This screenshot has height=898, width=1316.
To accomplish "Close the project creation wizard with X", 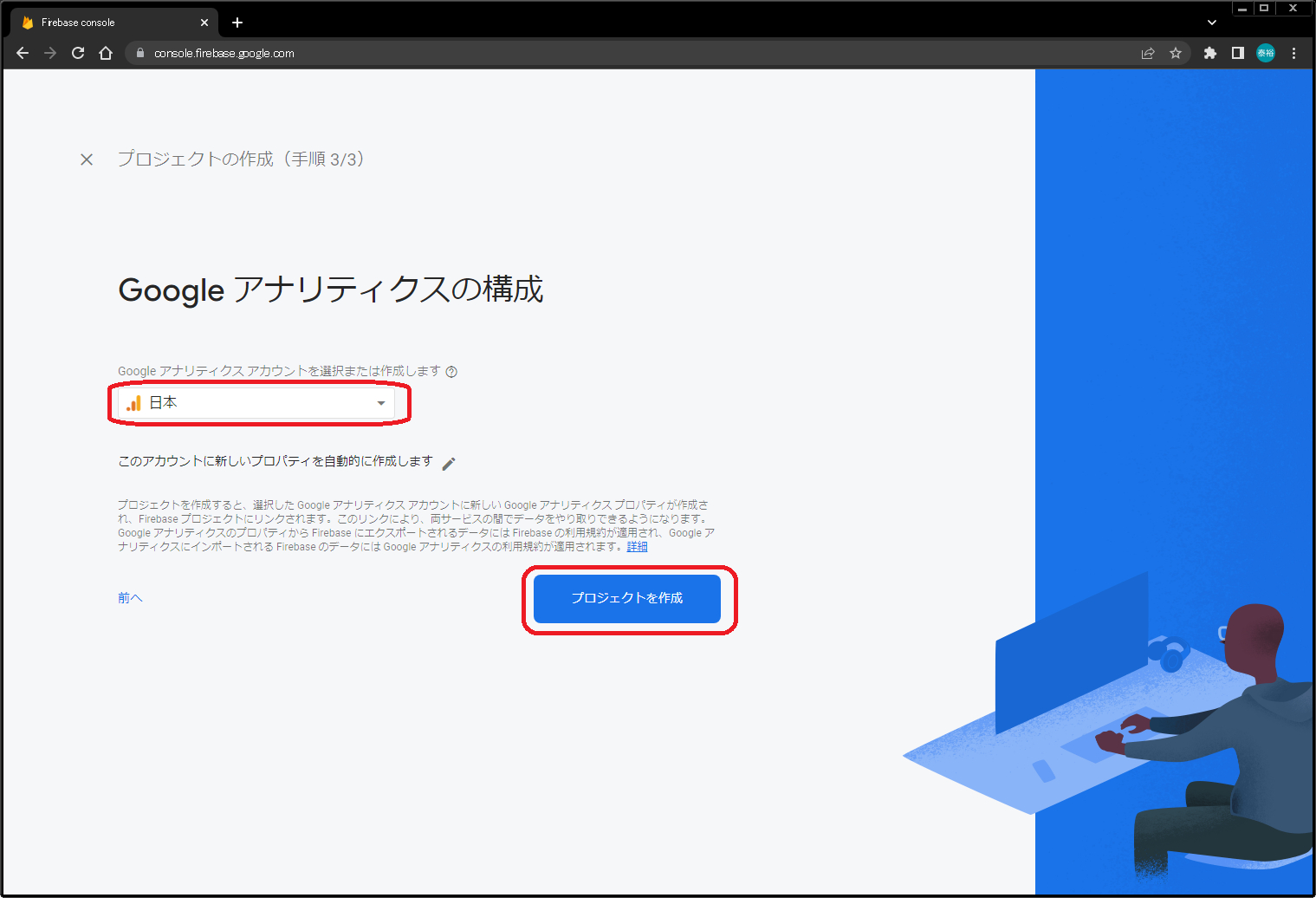I will tap(87, 159).
